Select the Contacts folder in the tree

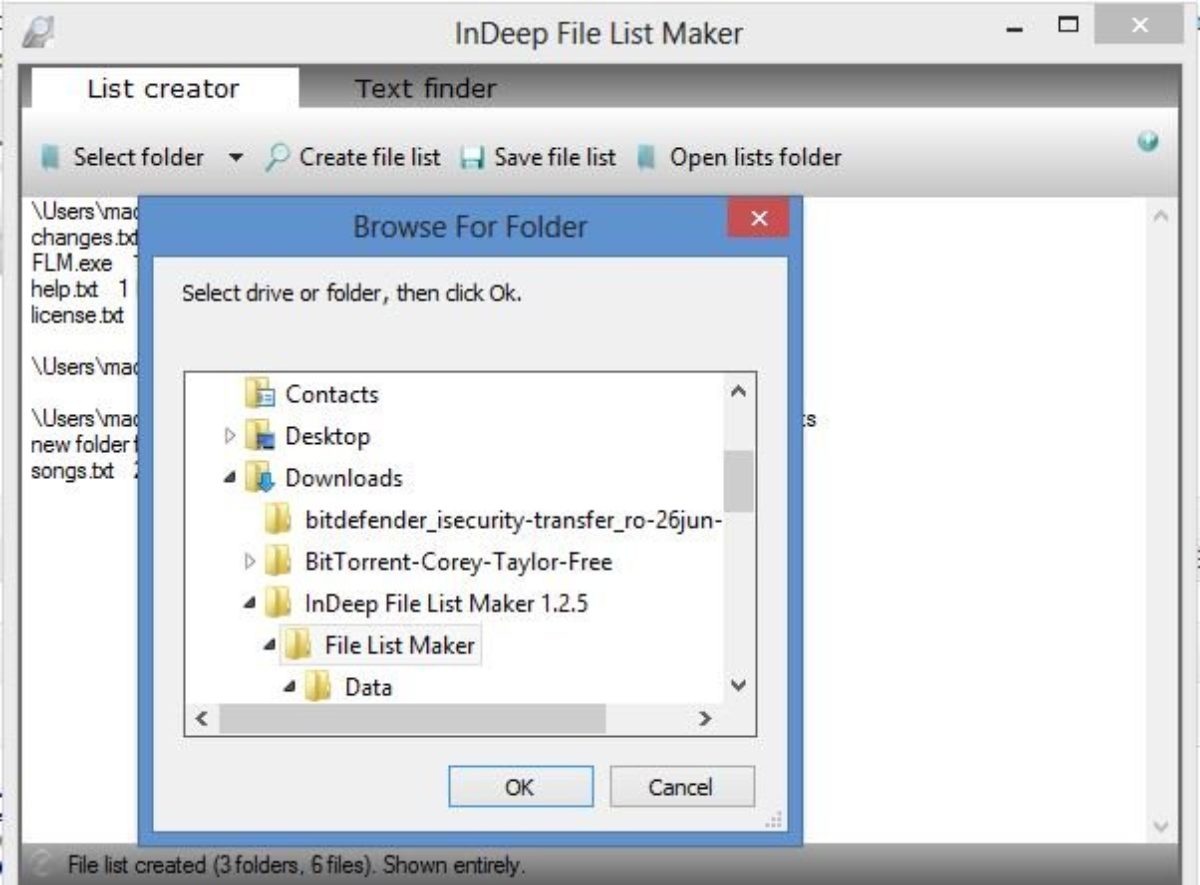pyautogui.click(x=332, y=394)
